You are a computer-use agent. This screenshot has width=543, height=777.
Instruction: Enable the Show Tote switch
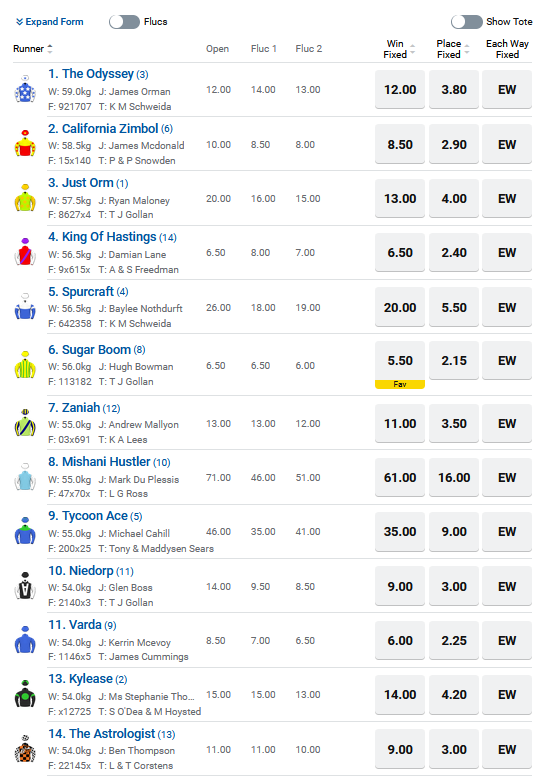tap(466, 22)
